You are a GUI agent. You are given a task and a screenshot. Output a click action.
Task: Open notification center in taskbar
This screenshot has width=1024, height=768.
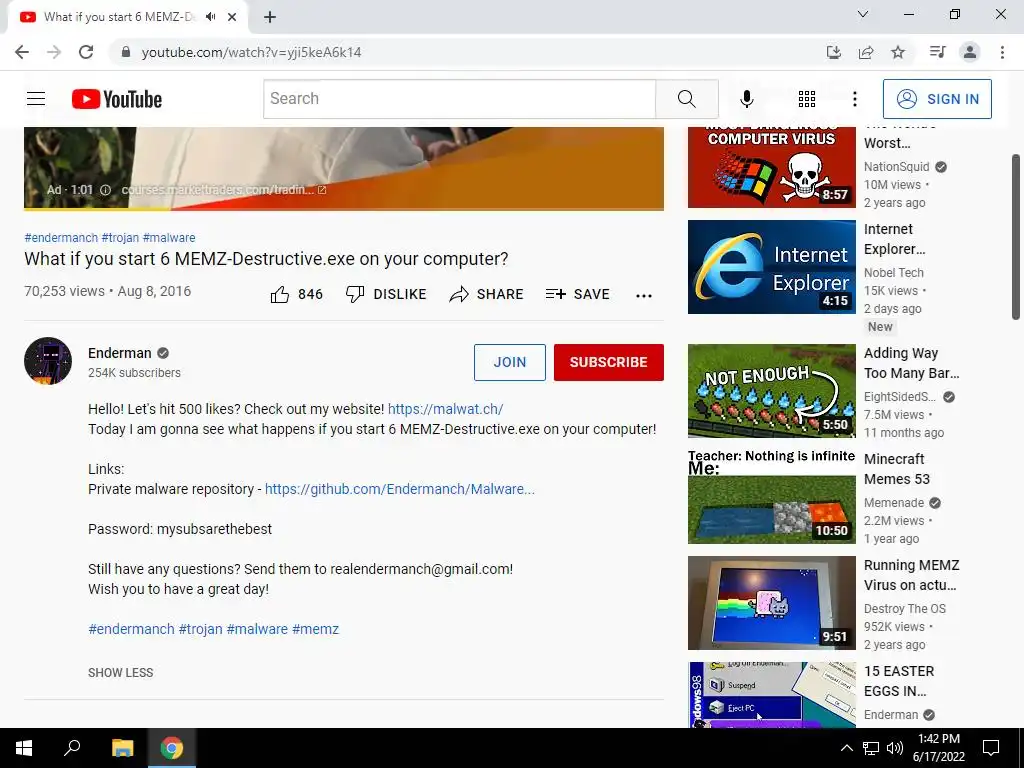tap(991, 748)
